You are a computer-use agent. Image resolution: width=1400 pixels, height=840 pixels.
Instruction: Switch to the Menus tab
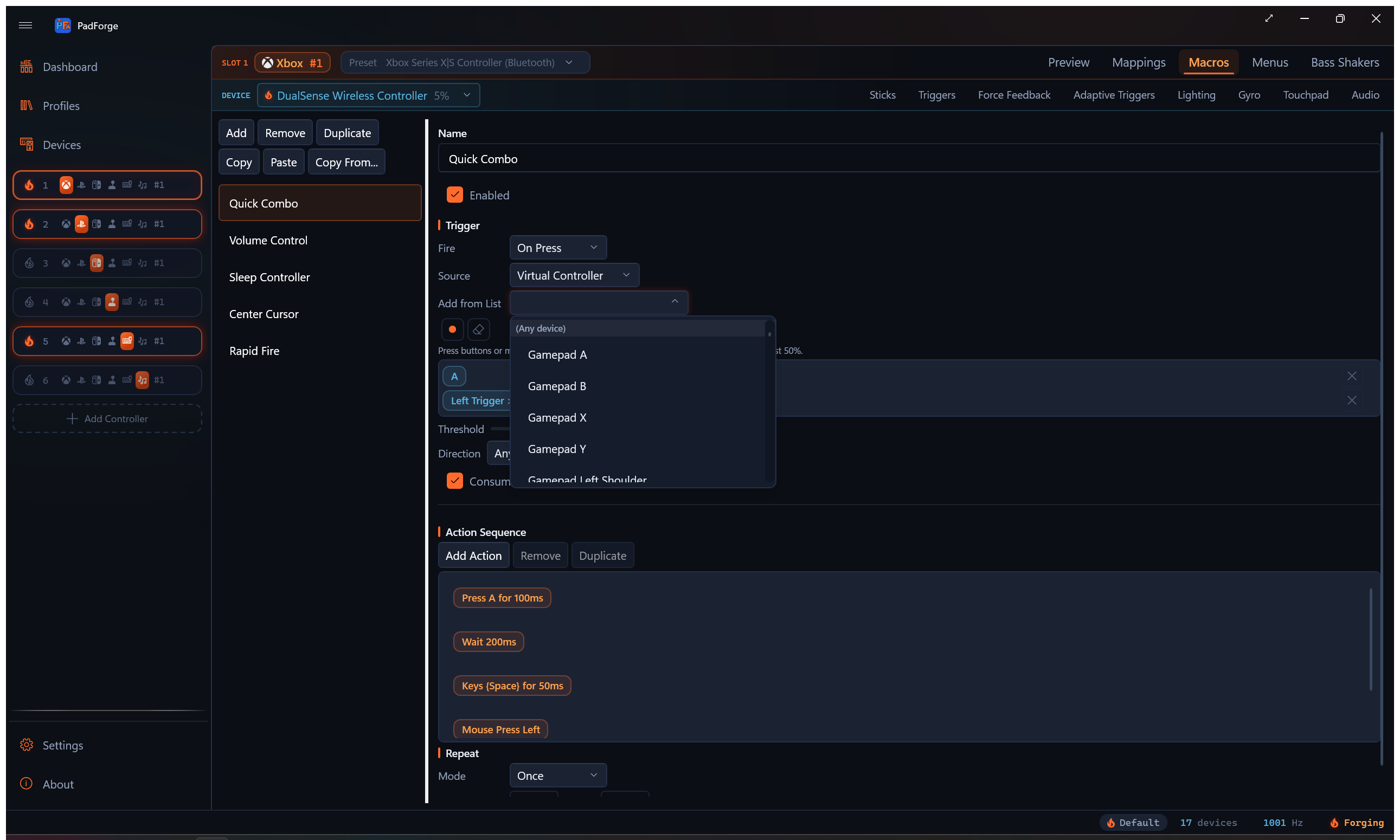pyautogui.click(x=1270, y=62)
